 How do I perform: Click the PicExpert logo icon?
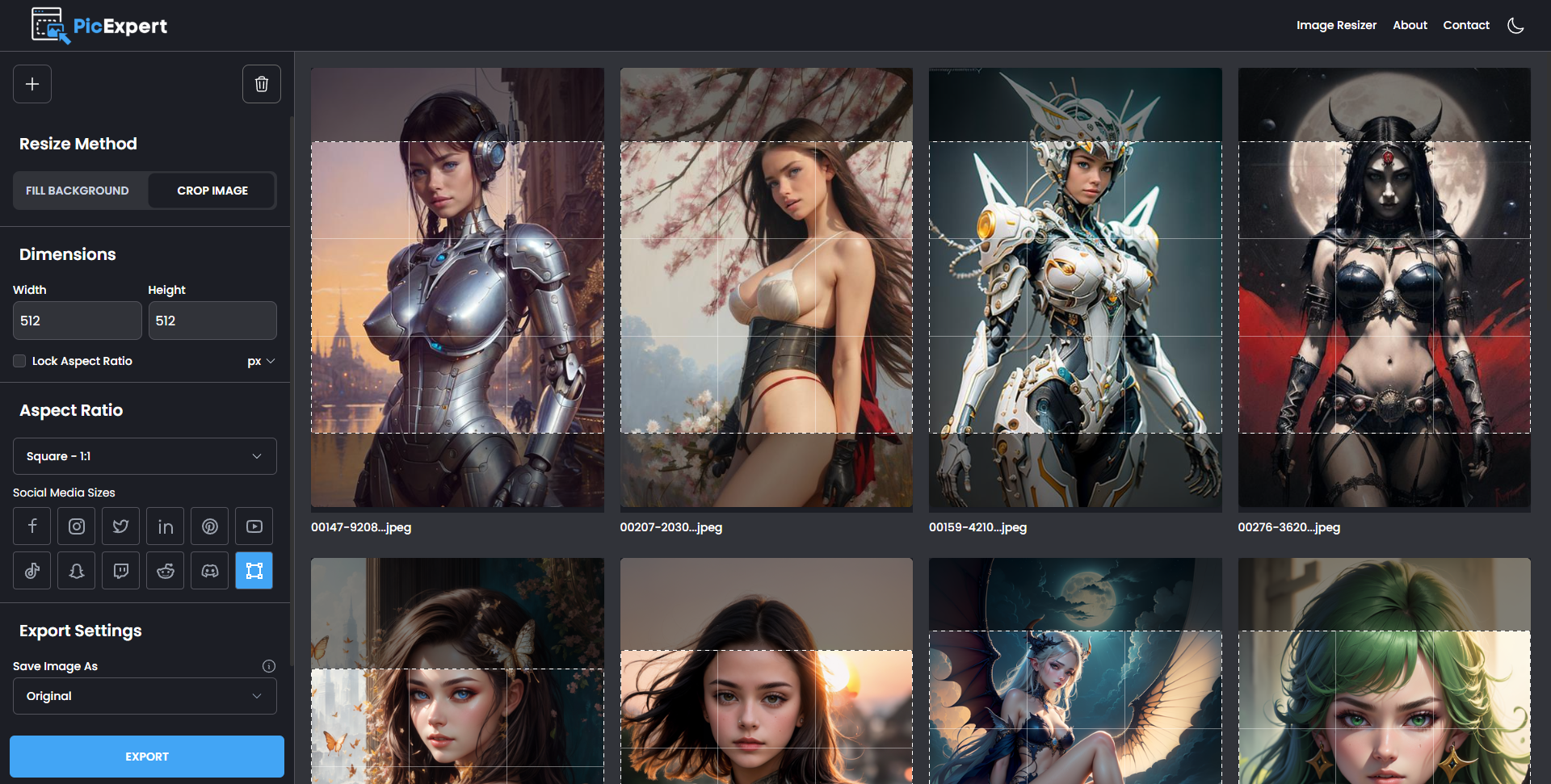[x=51, y=25]
